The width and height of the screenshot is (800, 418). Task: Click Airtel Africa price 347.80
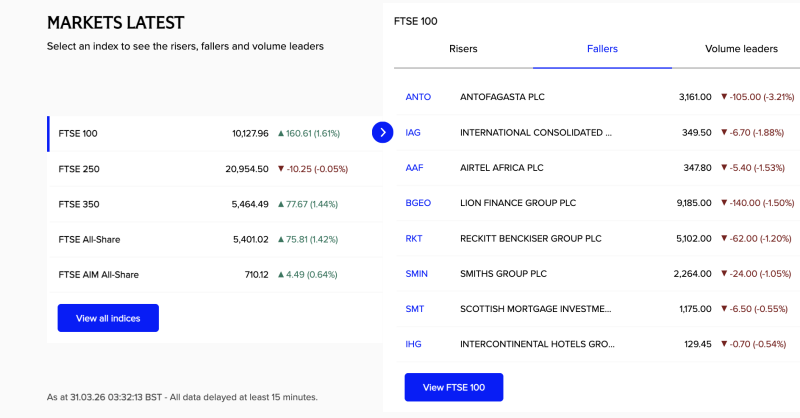coord(697,168)
